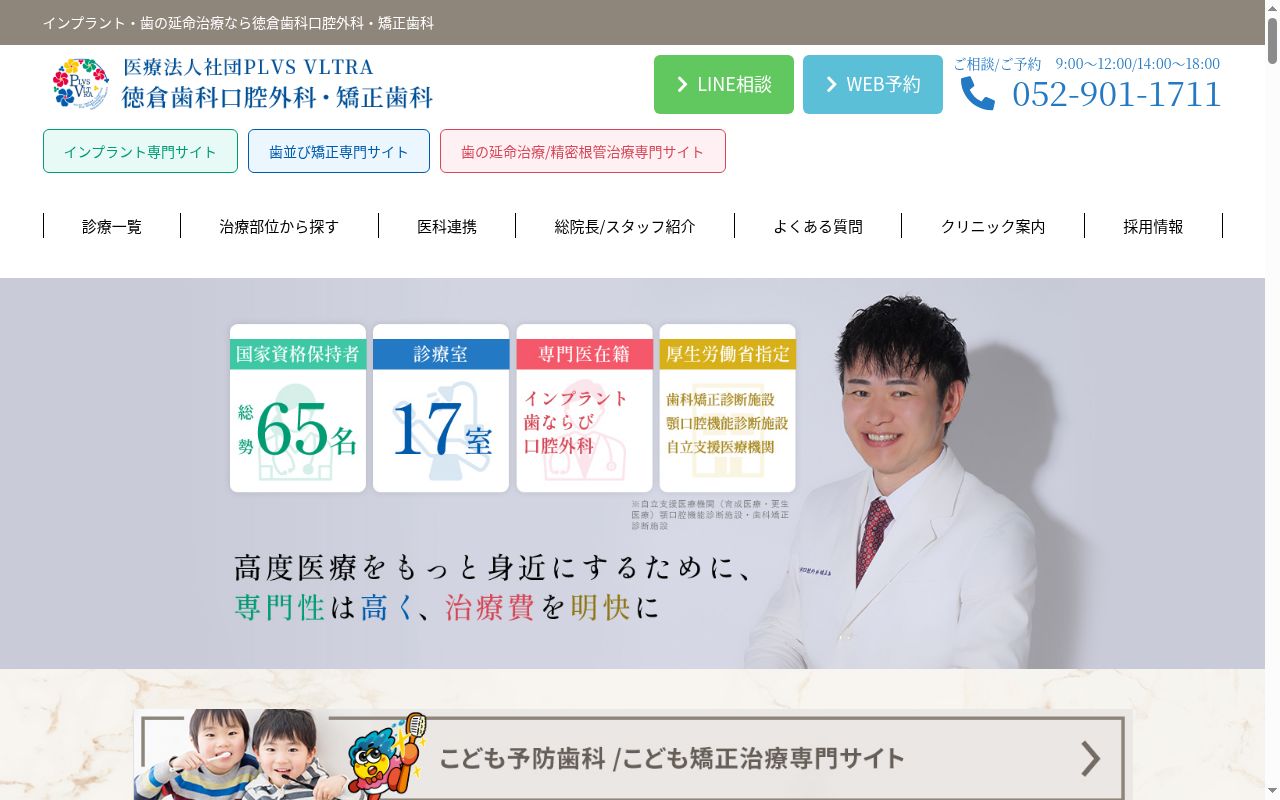Viewport: 1280px width, 800px height.
Task: Open 治療部位から探す menu
Action: (279, 226)
